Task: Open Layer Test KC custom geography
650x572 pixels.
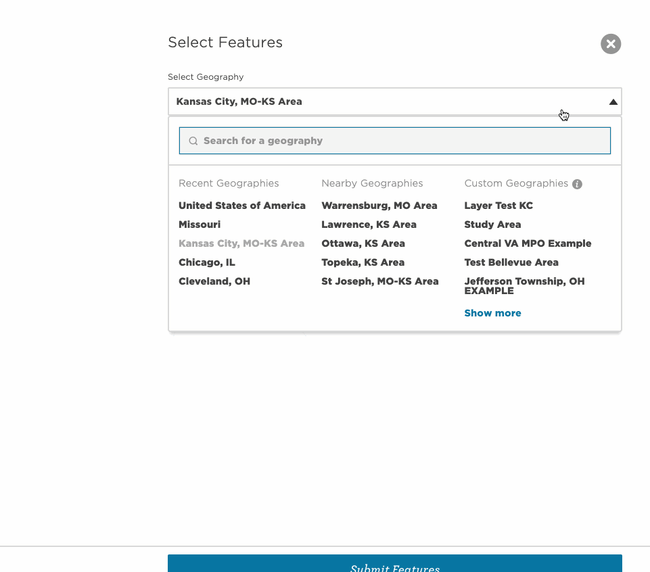Action: point(499,206)
